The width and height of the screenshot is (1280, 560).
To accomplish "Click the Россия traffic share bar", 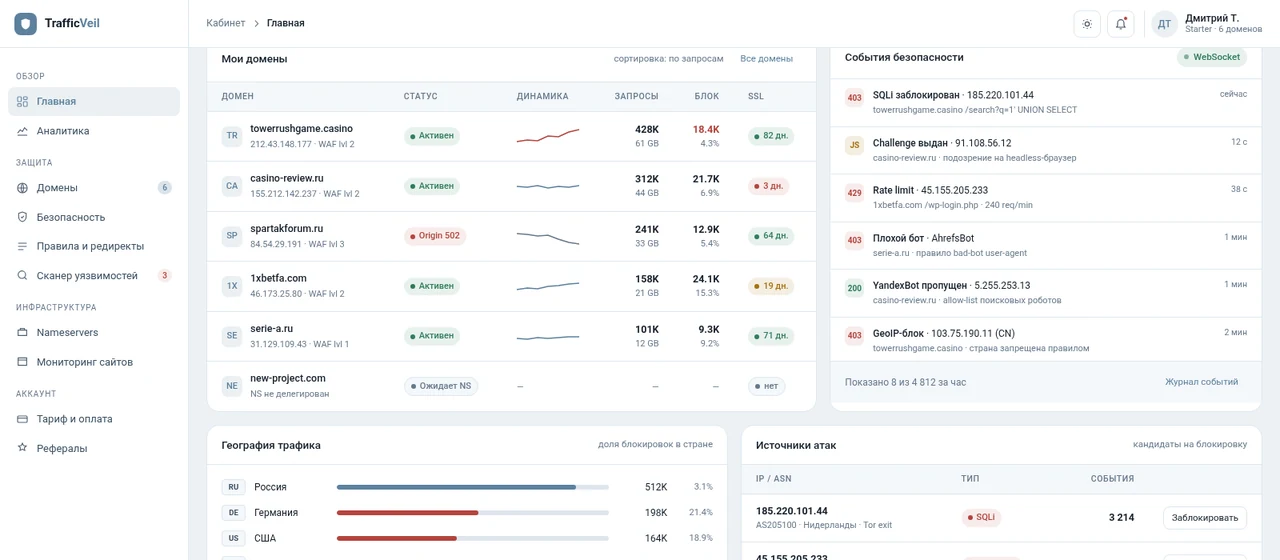I will pos(473,487).
